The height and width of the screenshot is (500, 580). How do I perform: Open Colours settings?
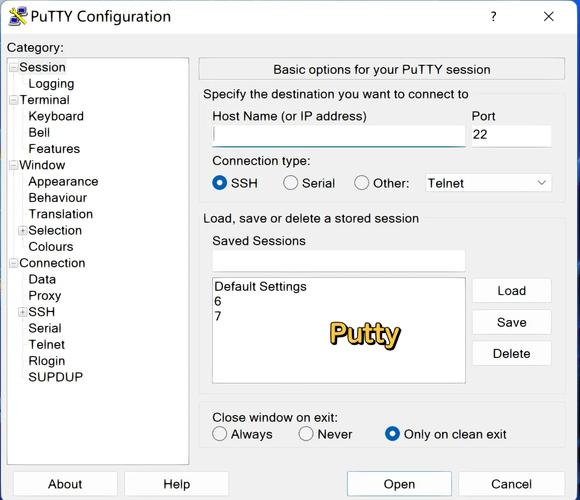51,247
